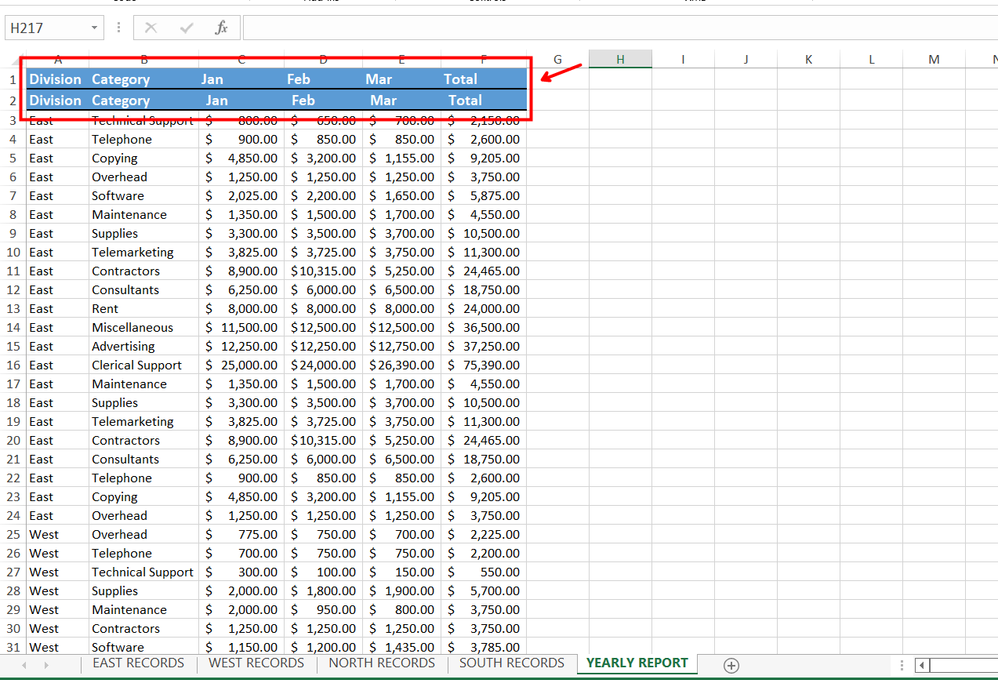Click the 24,000.00 total cell

[484, 309]
